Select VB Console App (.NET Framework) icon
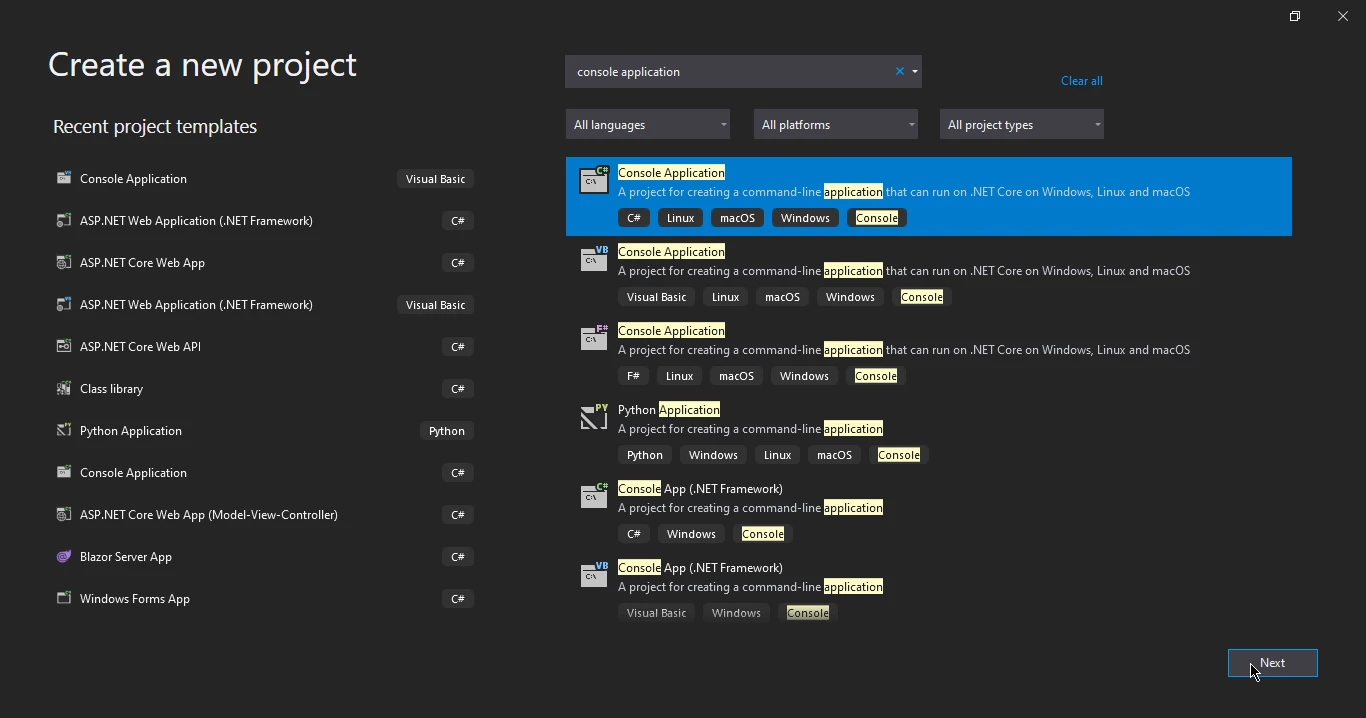 click(594, 575)
